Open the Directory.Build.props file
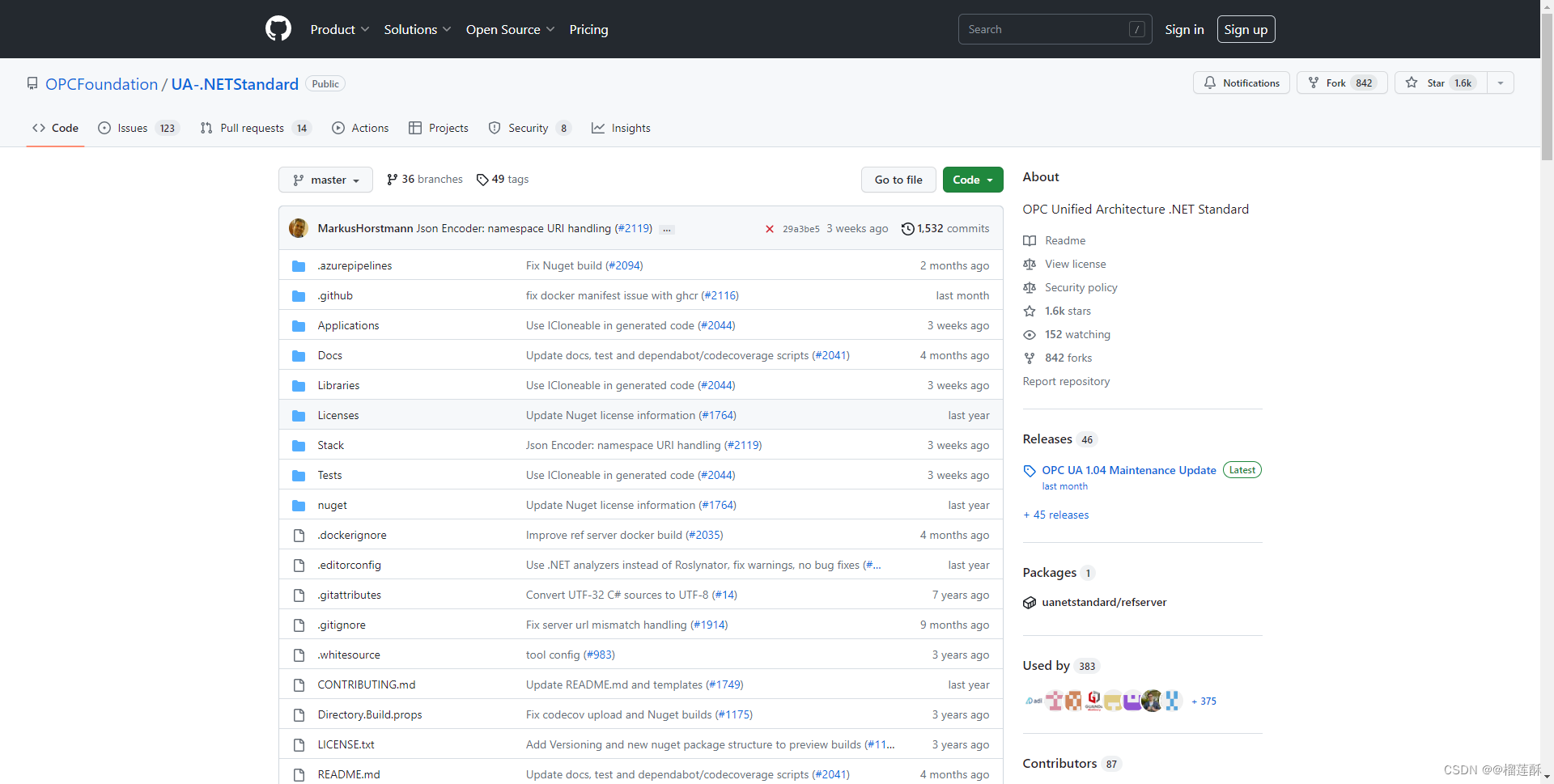Viewport: 1554px width, 784px height. tap(370, 715)
